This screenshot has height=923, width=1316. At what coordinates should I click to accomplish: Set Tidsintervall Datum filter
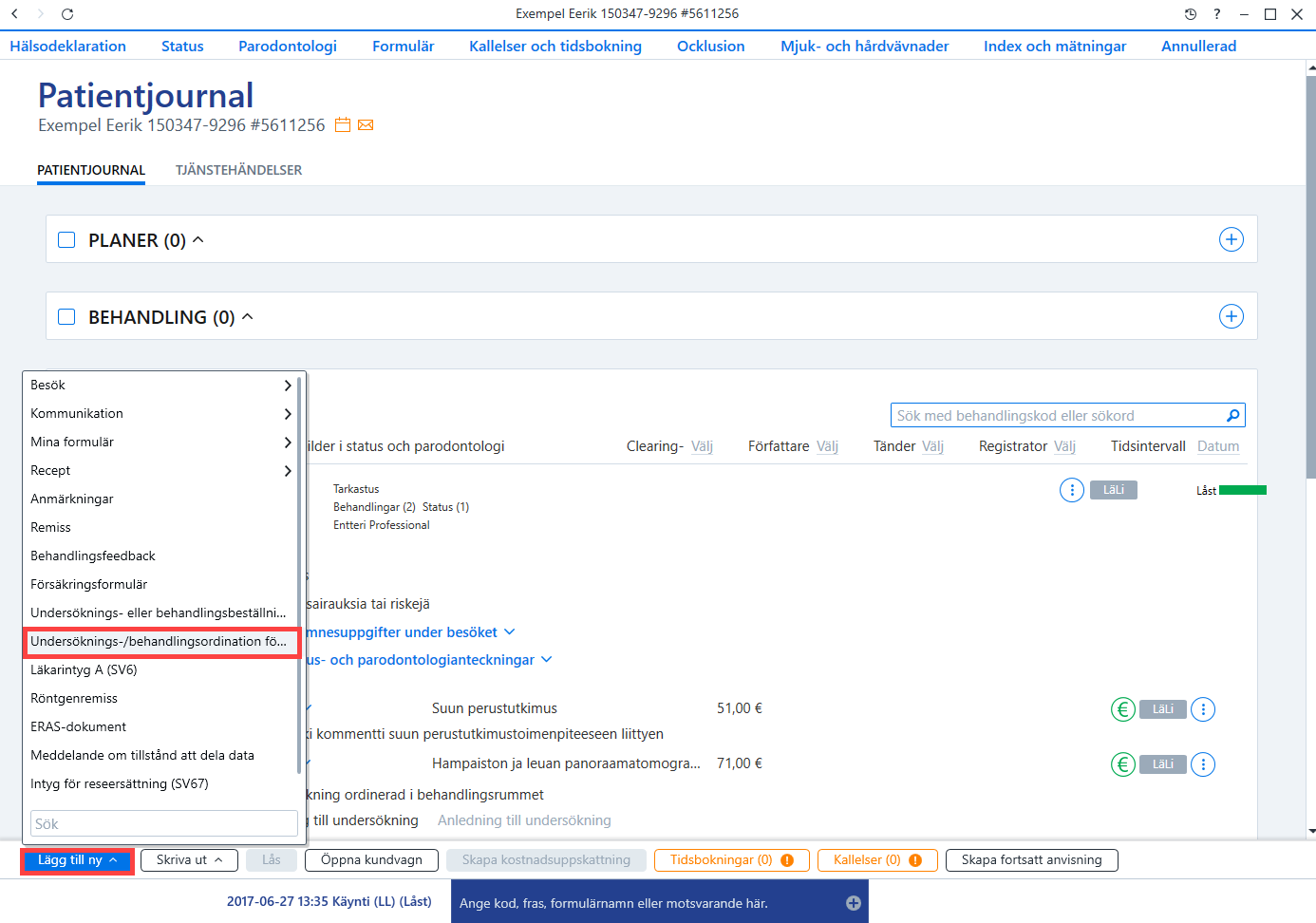1218,446
